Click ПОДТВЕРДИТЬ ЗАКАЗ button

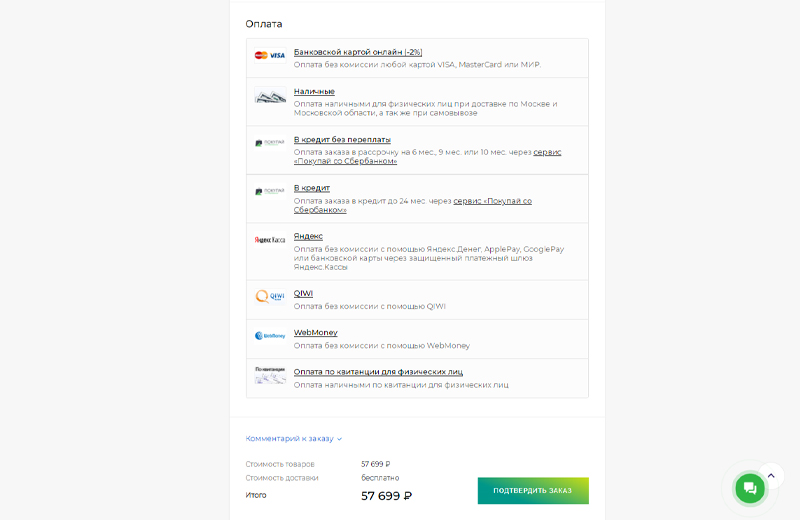[x=533, y=490]
